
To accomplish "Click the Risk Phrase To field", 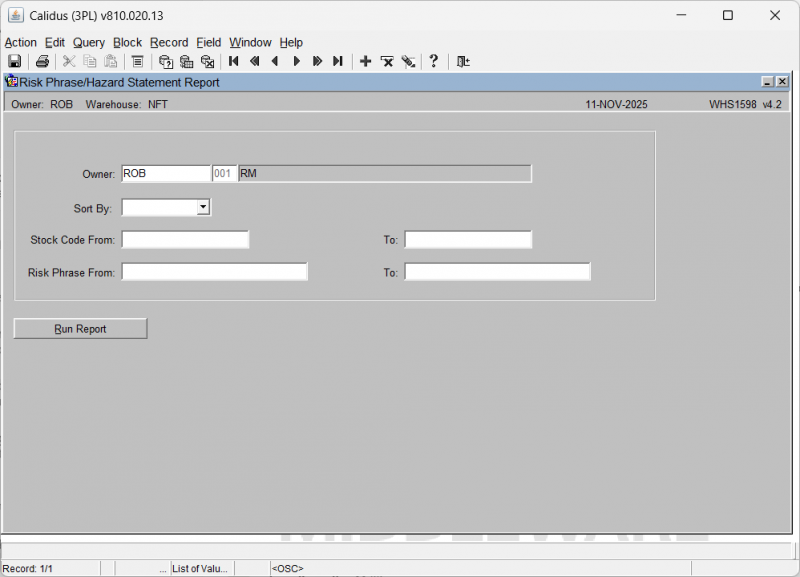I will (x=497, y=272).
